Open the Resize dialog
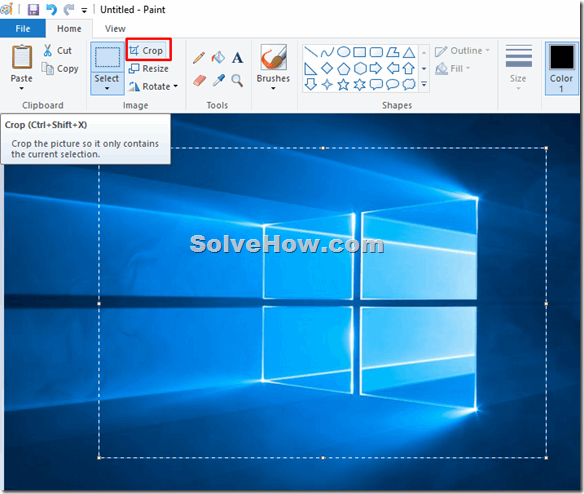The height and width of the screenshot is (494, 584). tap(148, 69)
